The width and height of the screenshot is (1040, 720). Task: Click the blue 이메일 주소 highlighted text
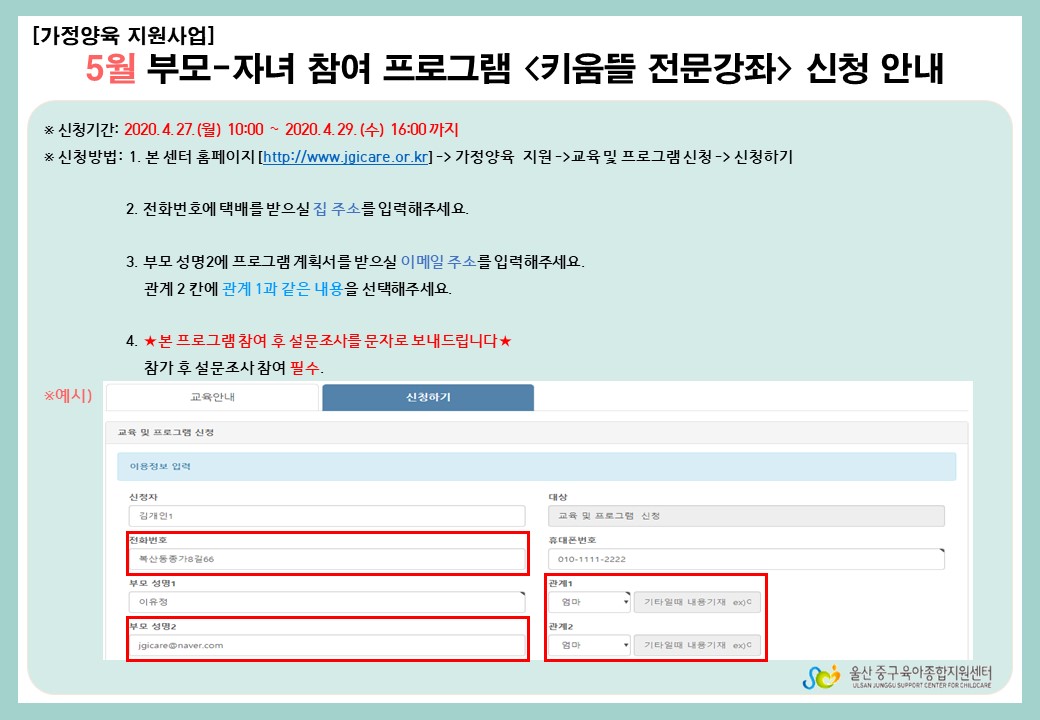pyautogui.click(x=438, y=262)
